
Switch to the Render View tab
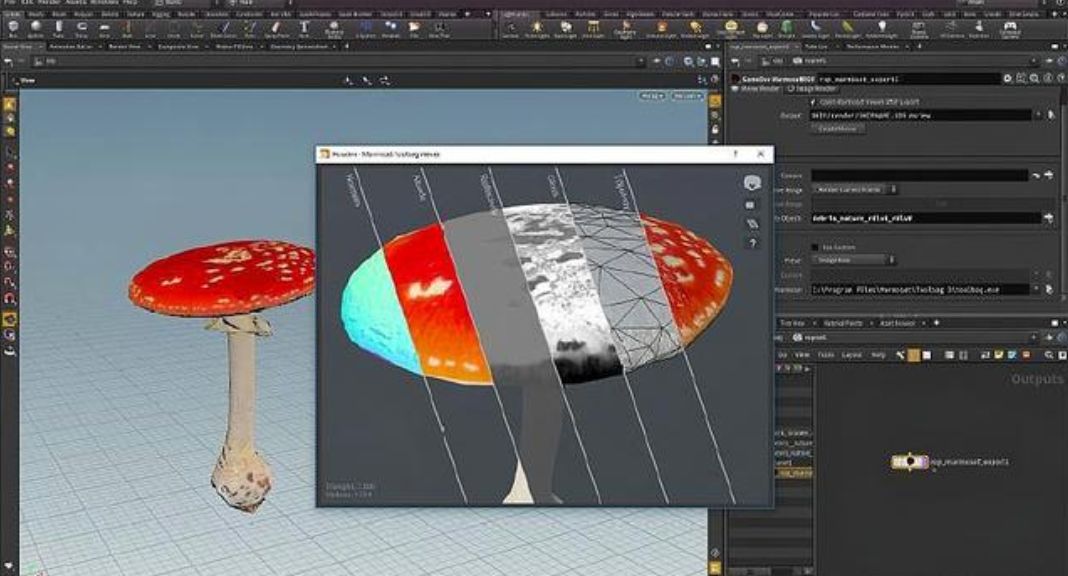(125, 46)
